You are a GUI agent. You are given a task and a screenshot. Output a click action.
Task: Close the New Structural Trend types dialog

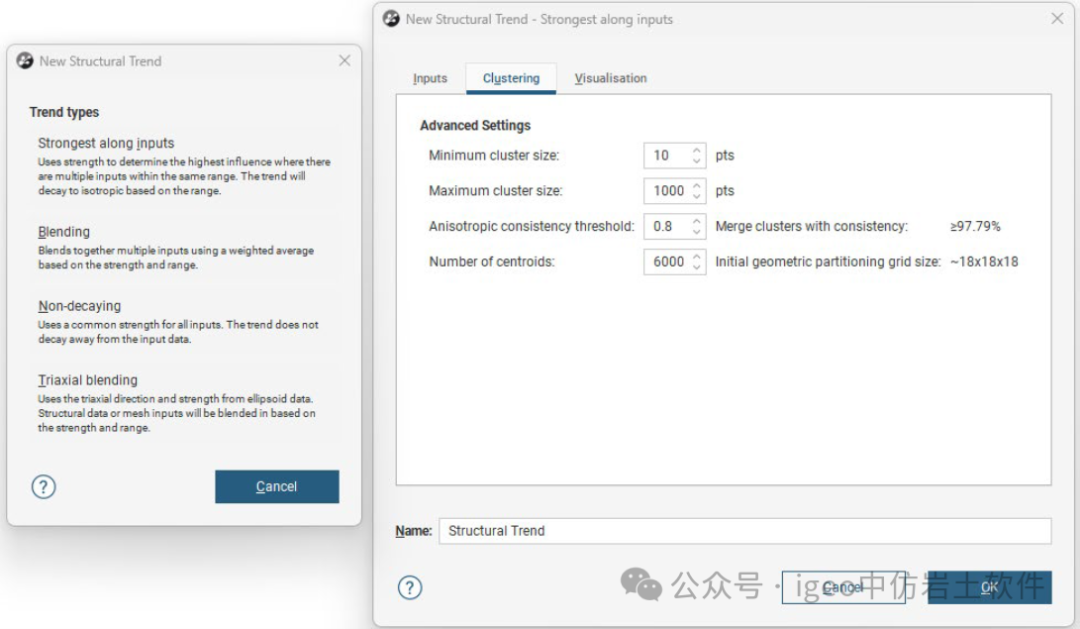(344, 61)
